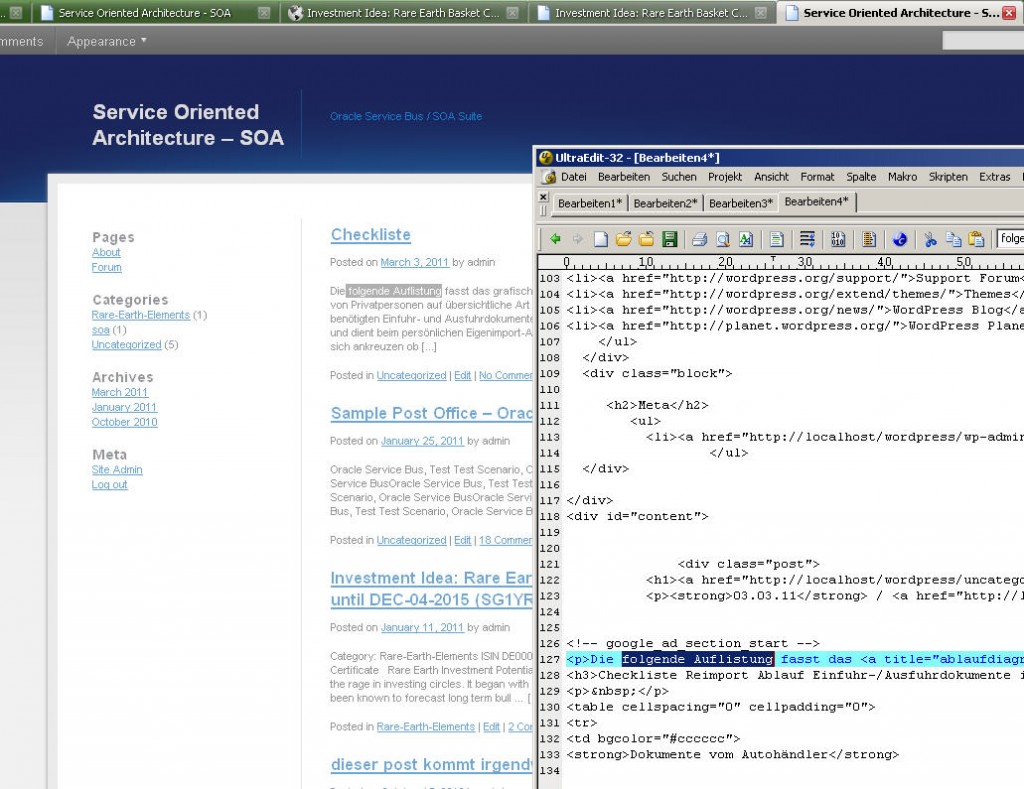The height and width of the screenshot is (789, 1024).
Task: Open October 2010 archive link
Action: pos(124,422)
